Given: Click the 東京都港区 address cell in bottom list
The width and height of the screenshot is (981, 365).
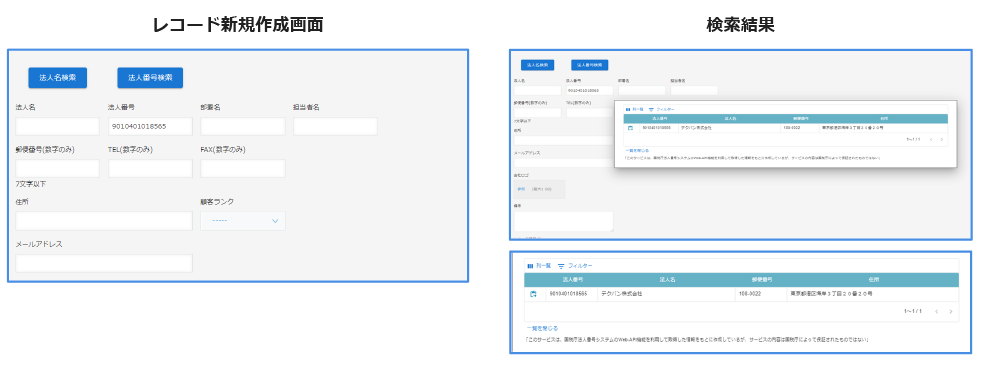Looking at the screenshot, I should point(873,293).
